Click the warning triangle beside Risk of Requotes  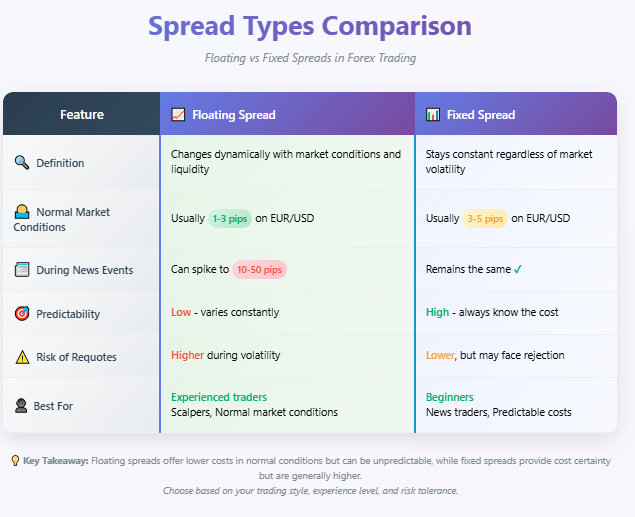click(x=21, y=356)
